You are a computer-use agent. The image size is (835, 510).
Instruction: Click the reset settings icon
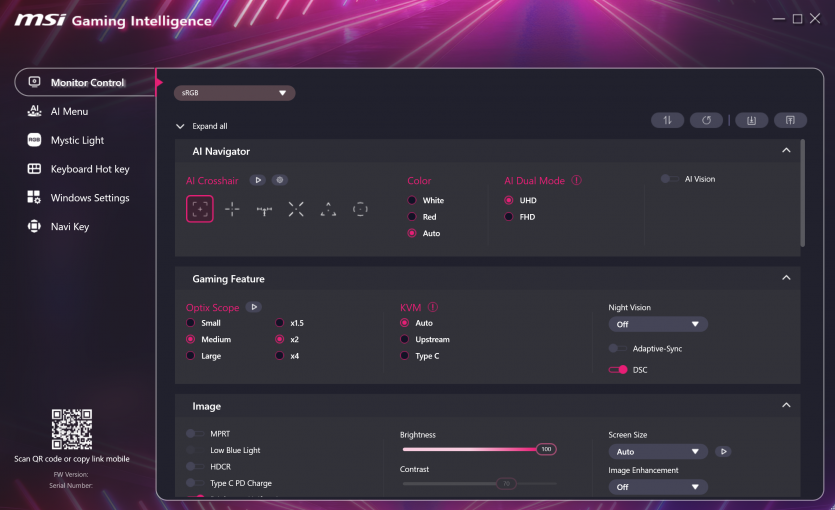(706, 120)
